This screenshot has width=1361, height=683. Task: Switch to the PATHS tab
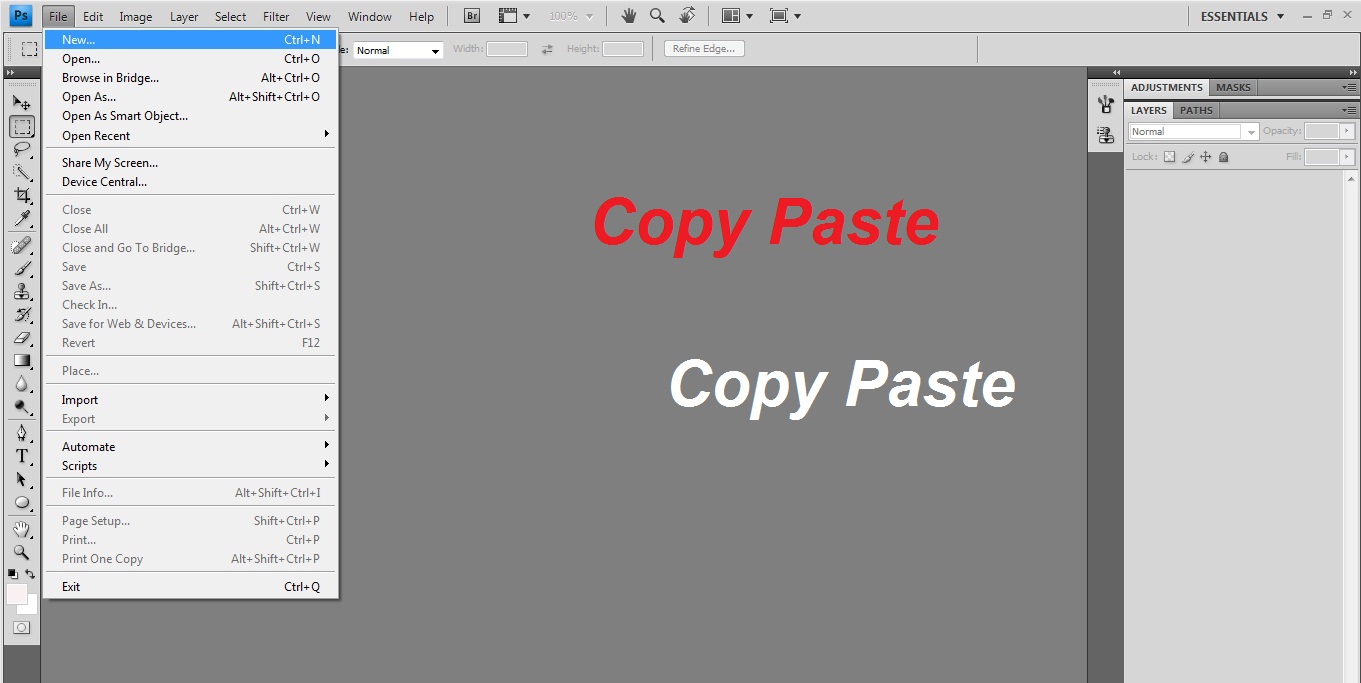point(1196,110)
